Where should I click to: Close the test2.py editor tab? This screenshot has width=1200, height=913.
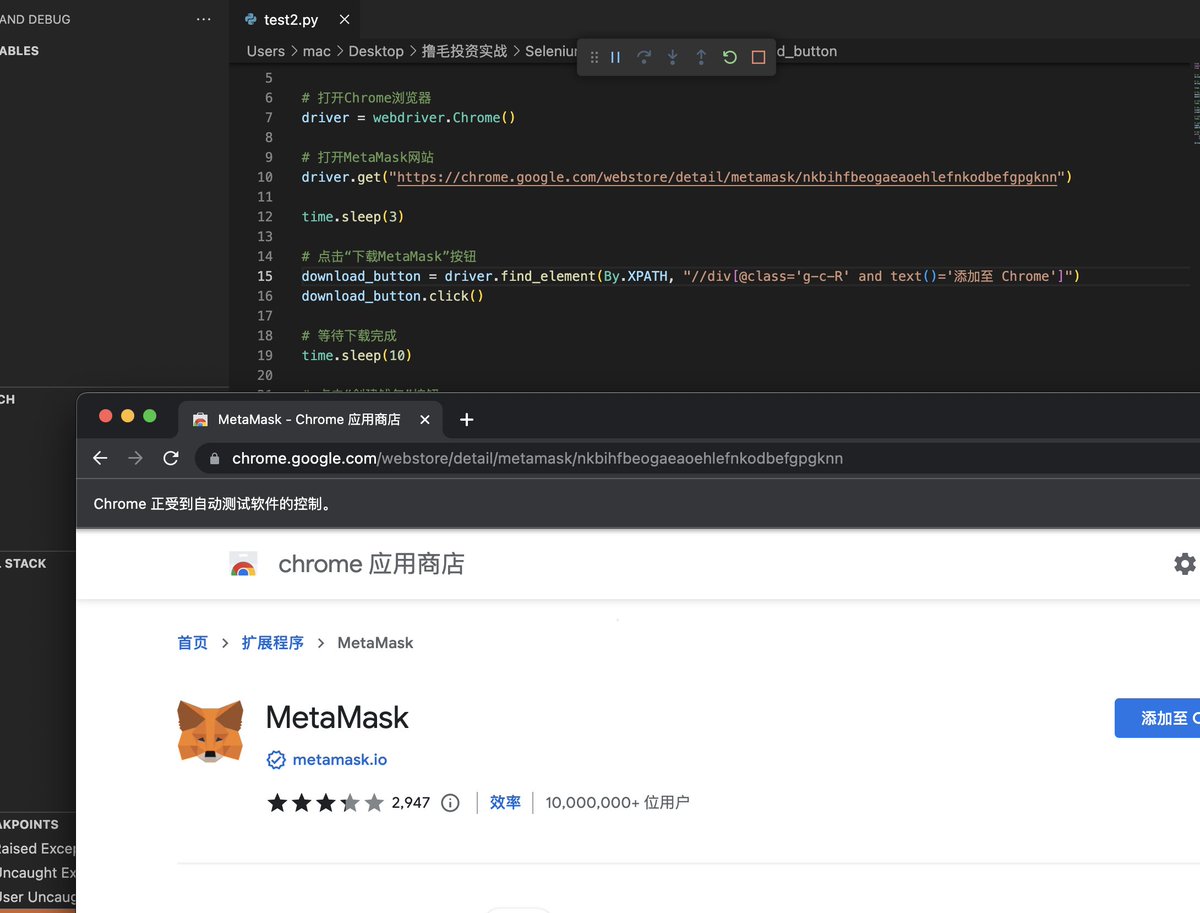pos(345,19)
